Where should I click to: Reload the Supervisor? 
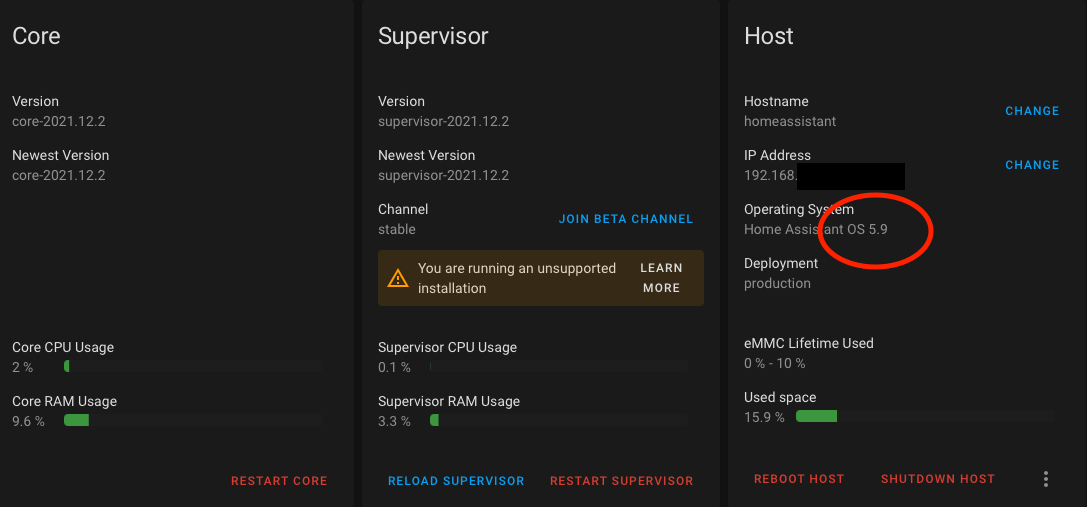[x=456, y=481]
